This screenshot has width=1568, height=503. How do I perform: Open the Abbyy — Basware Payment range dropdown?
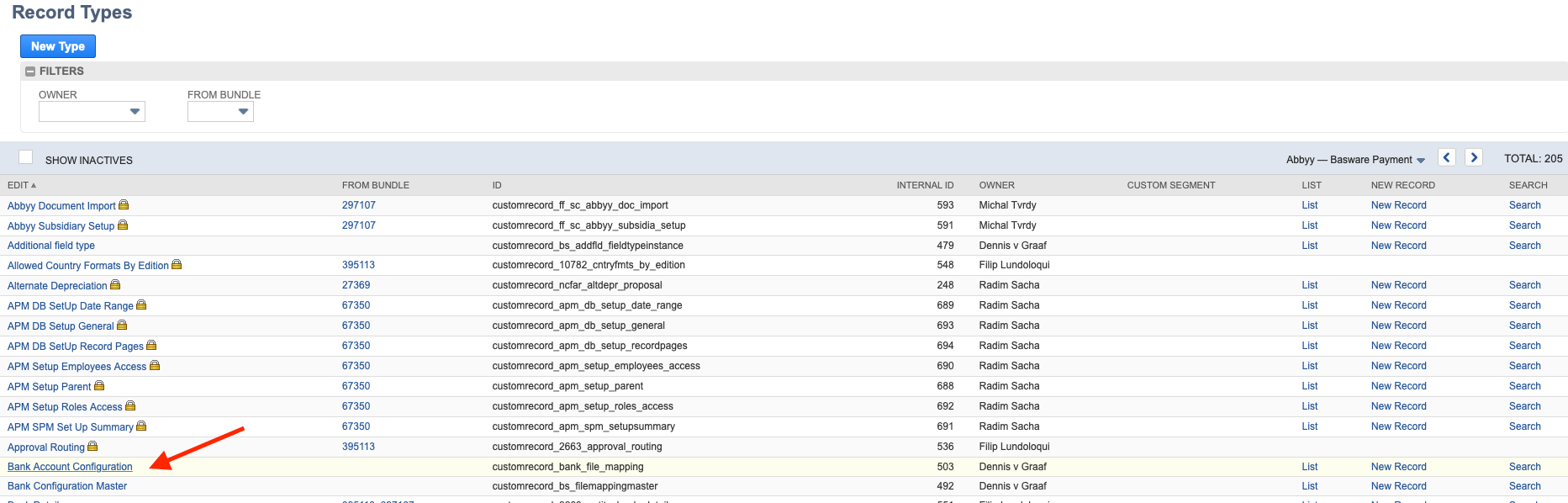(1355, 160)
